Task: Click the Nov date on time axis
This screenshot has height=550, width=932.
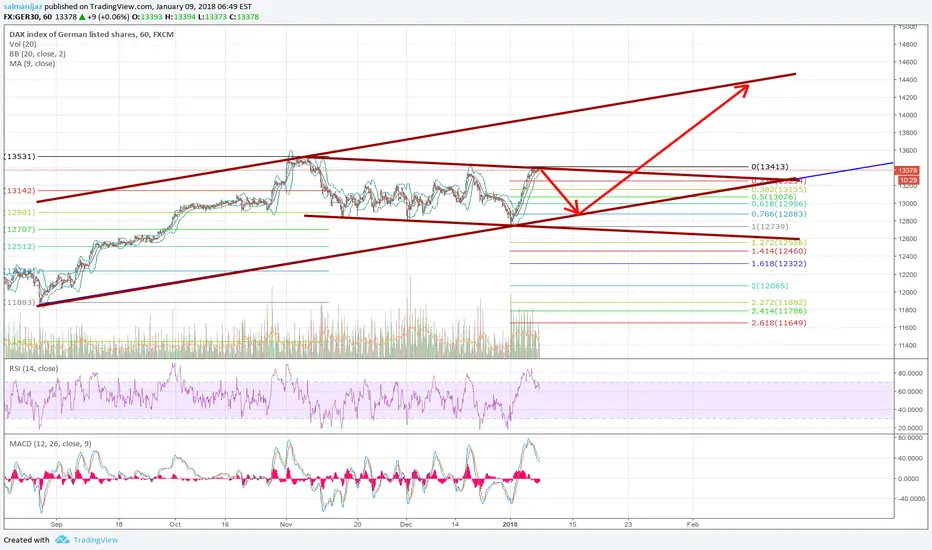Action: pos(286,524)
